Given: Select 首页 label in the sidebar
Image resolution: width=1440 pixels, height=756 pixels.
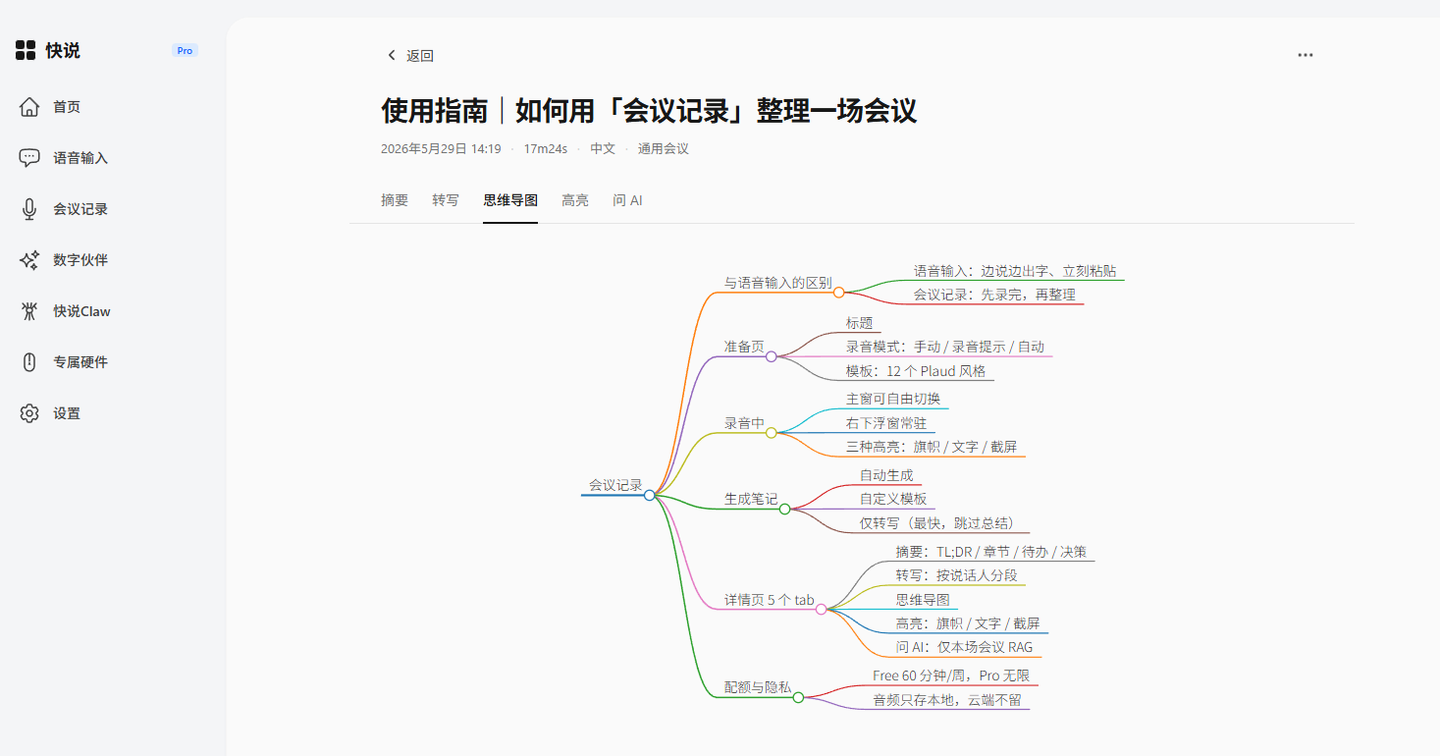Looking at the screenshot, I should pyautogui.click(x=67, y=107).
